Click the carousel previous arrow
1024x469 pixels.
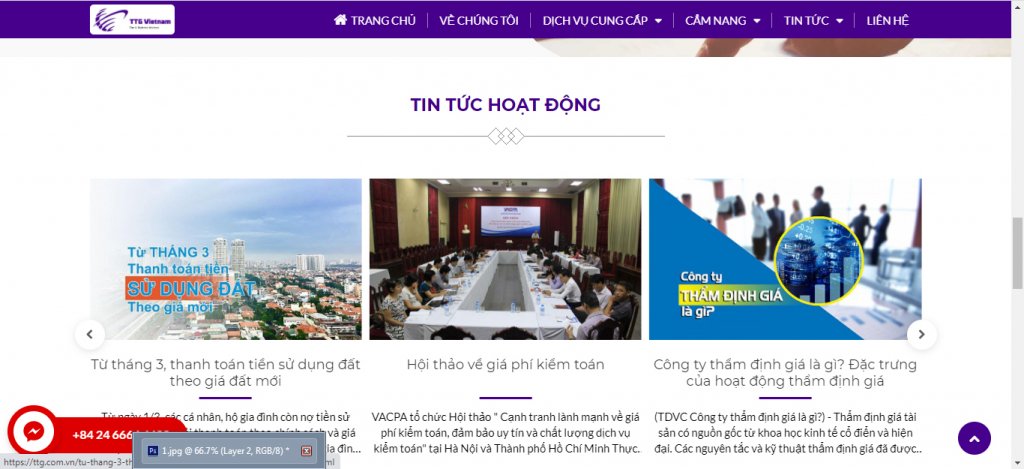(x=90, y=334)
